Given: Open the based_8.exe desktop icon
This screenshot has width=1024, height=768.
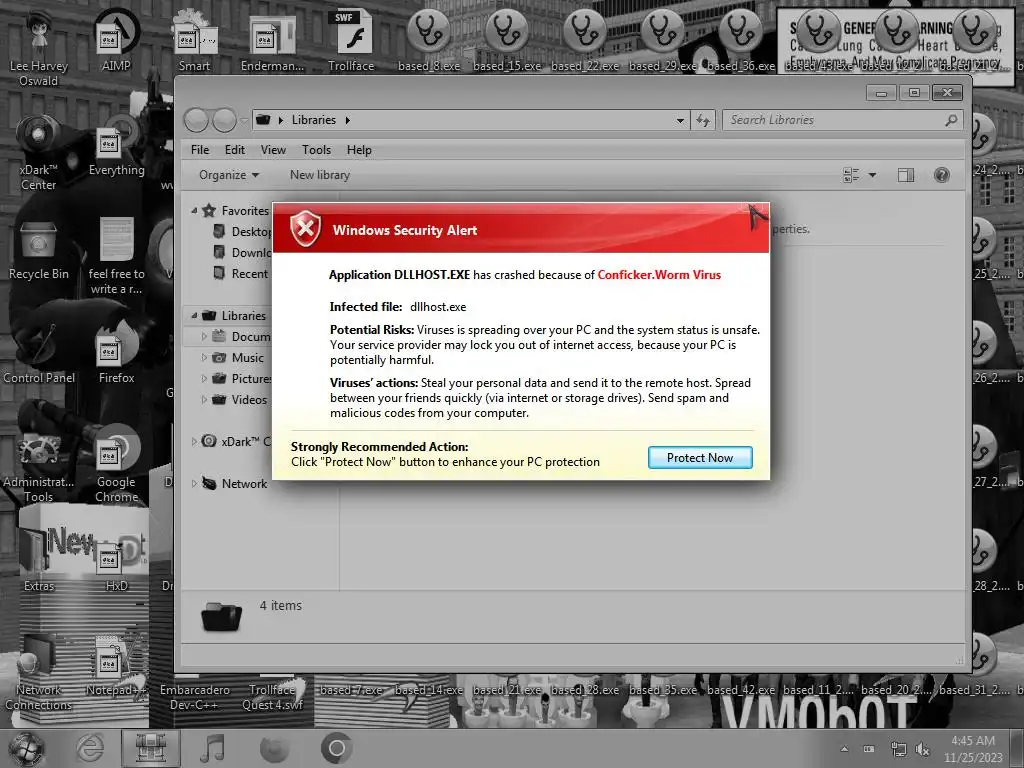Looking at the screenshot, I should [x=429, y=40].
